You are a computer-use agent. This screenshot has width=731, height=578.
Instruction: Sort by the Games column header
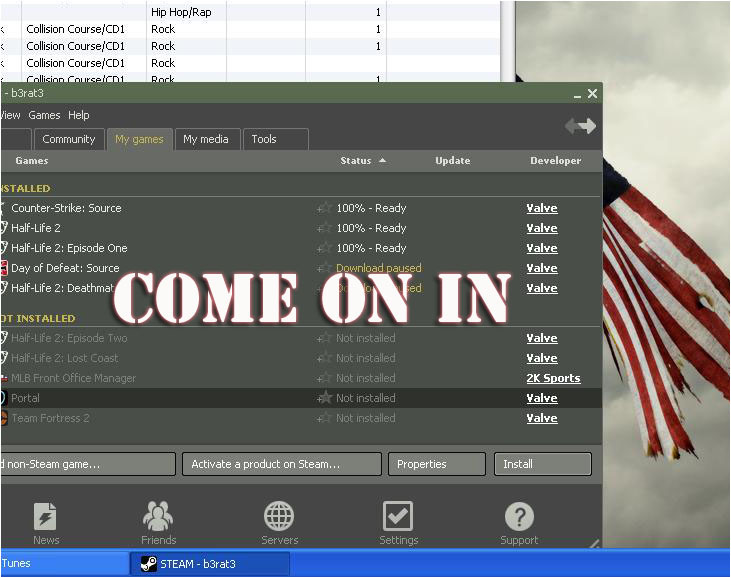click(32, 160)
